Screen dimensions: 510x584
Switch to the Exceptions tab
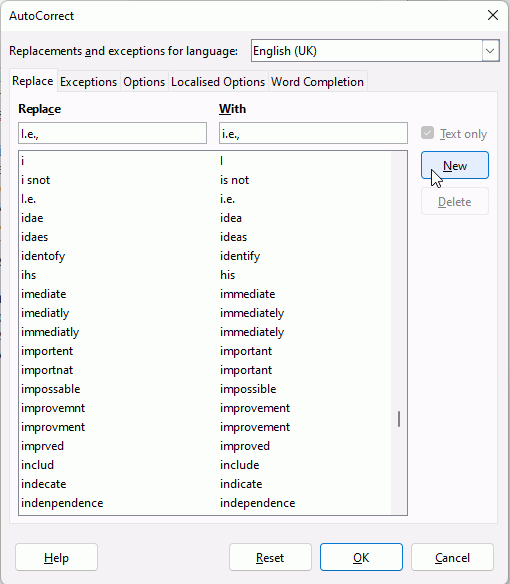pyautogui.click(x=88, y=82)
